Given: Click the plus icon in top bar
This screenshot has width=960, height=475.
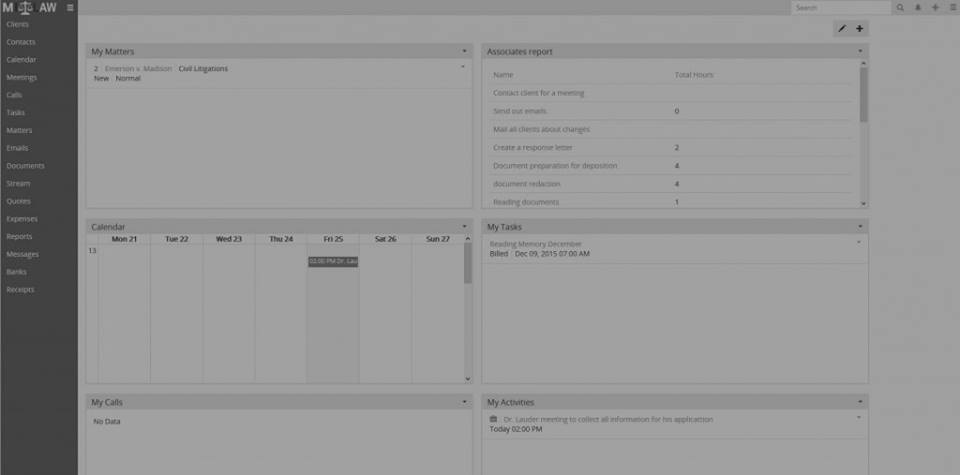Looking at the screenshot, I should (935, 7).
